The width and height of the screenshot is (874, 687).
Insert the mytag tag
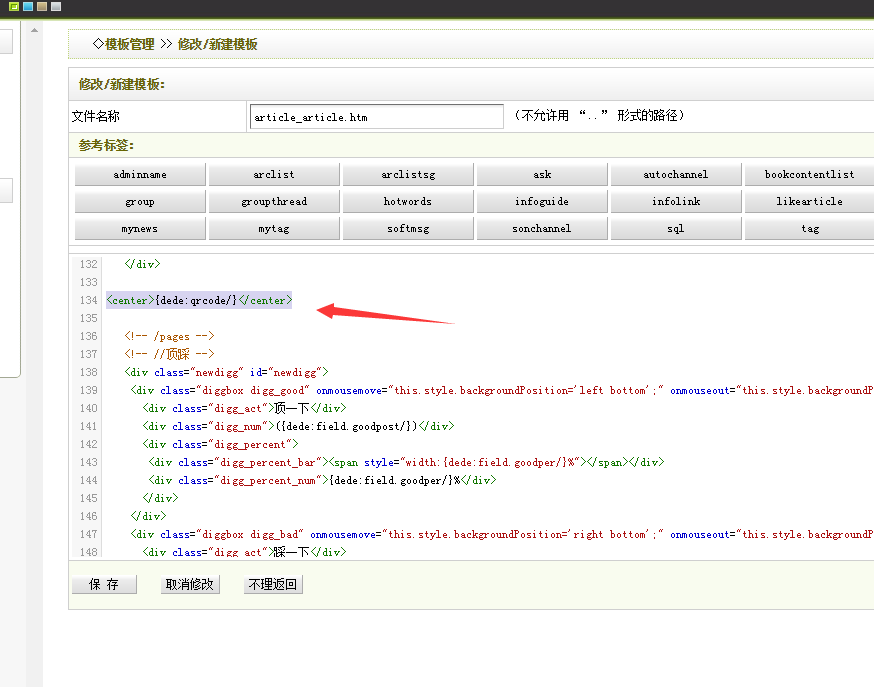click(x=274, y=228)
